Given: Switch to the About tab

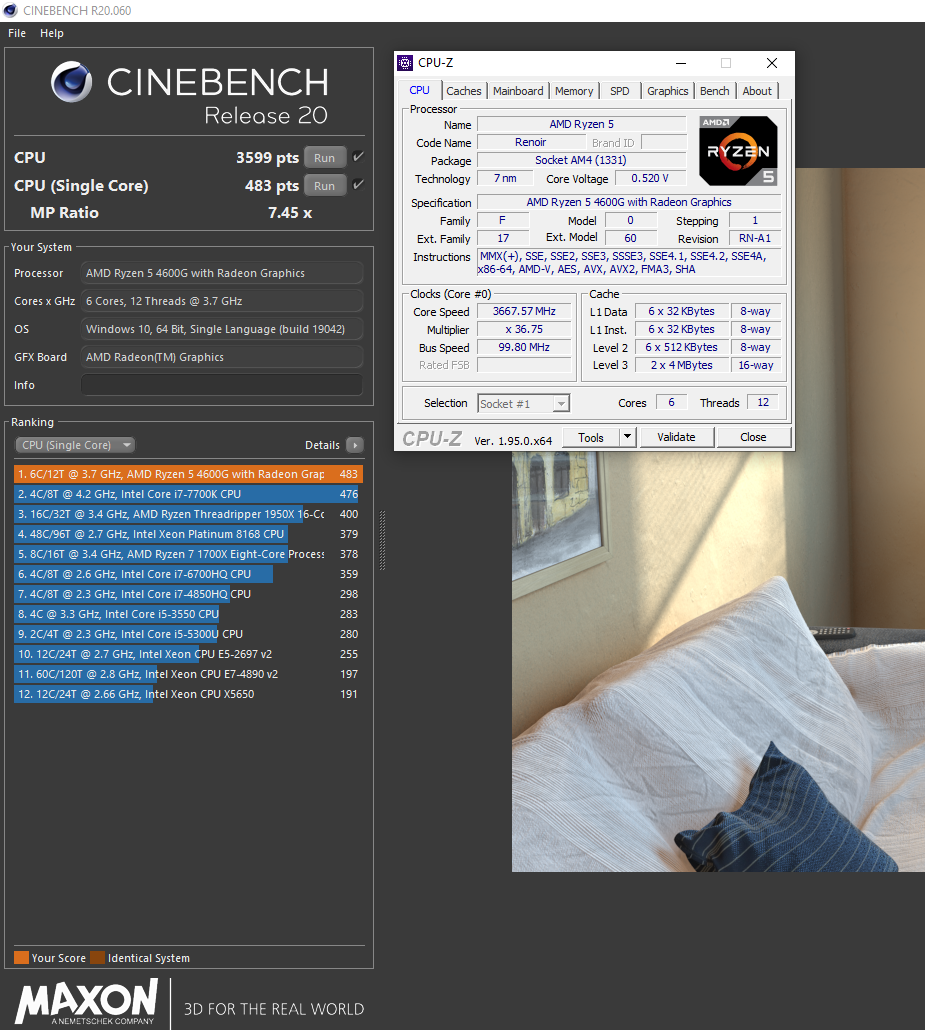Looking at the screenshot, I should click(x=757, y=91).
